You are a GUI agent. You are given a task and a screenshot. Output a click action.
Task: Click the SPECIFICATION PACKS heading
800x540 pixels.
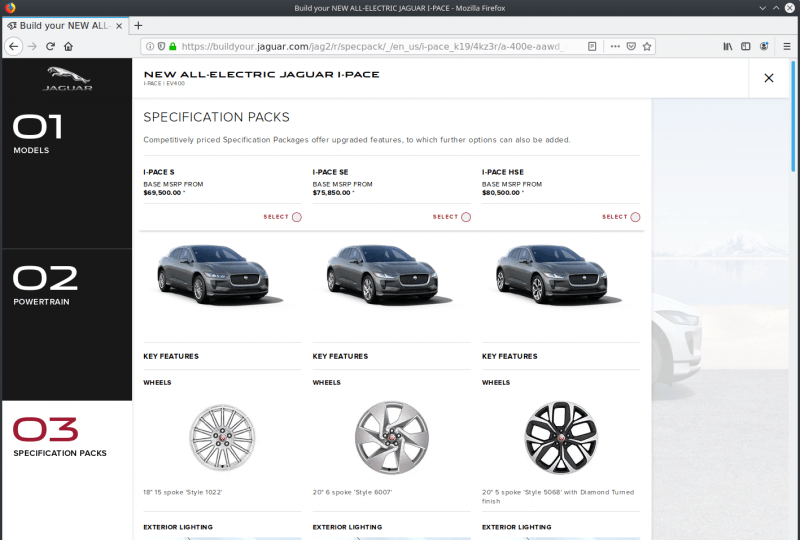[216, 117]
